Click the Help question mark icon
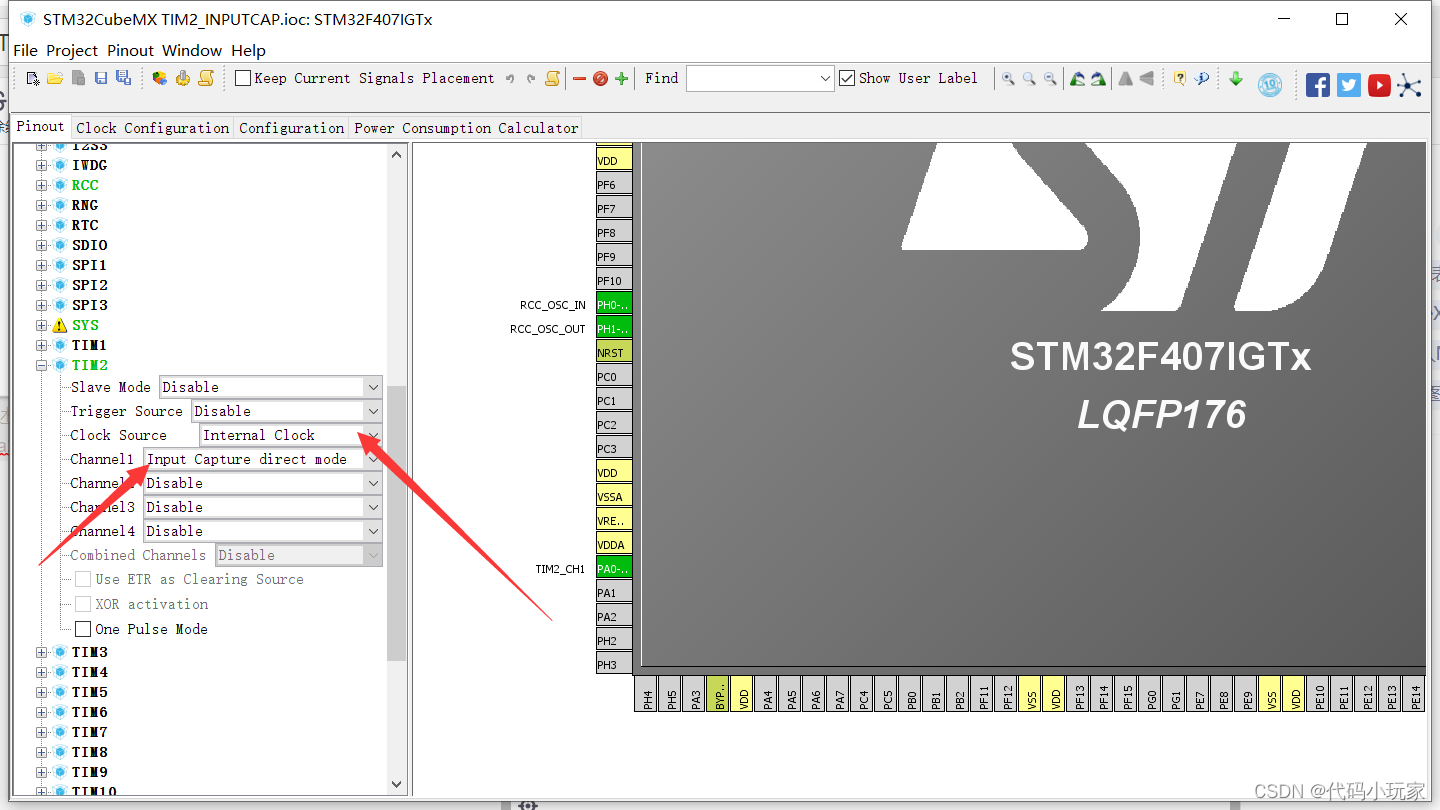1440x810 pixels. tap(1180, 78)
